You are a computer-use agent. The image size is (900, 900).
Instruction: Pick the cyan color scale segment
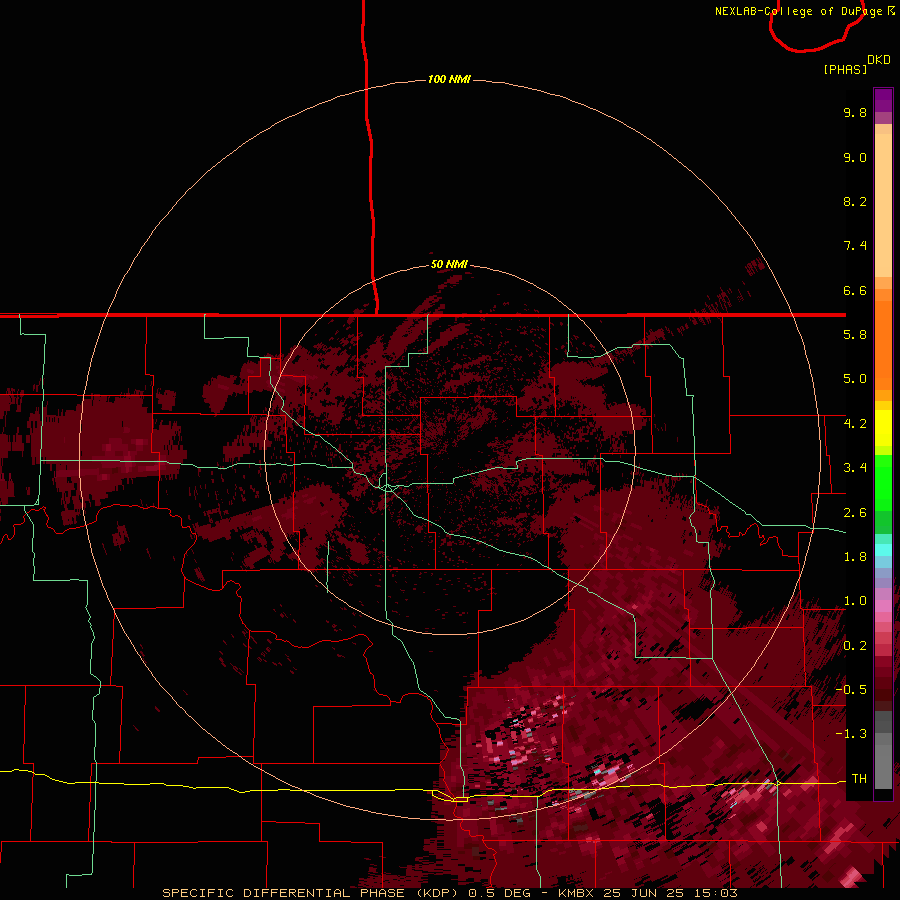883,550
